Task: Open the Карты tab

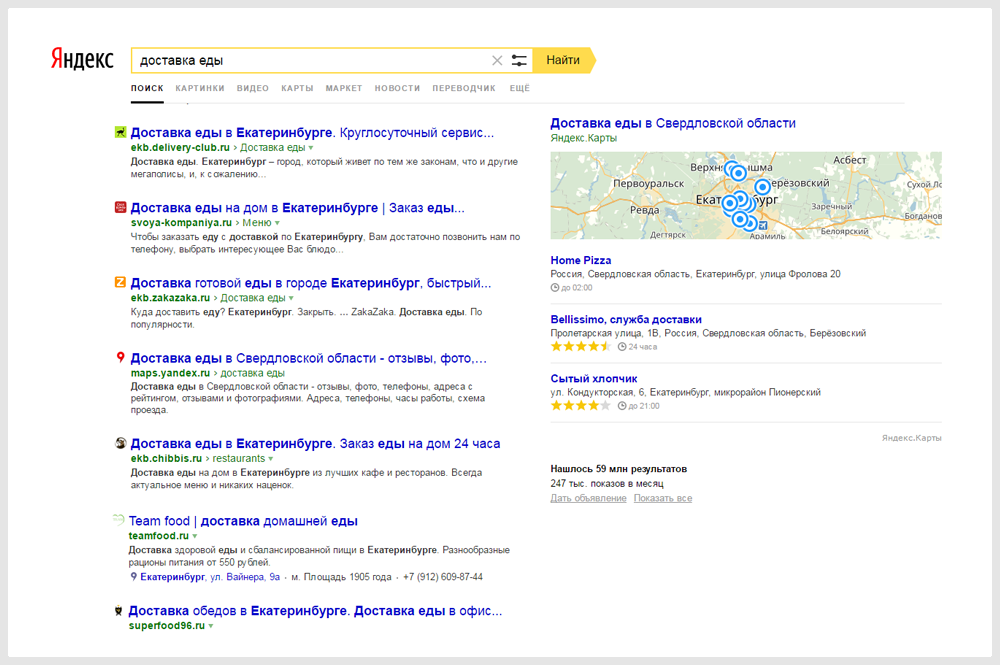Action: pos(297,88)
